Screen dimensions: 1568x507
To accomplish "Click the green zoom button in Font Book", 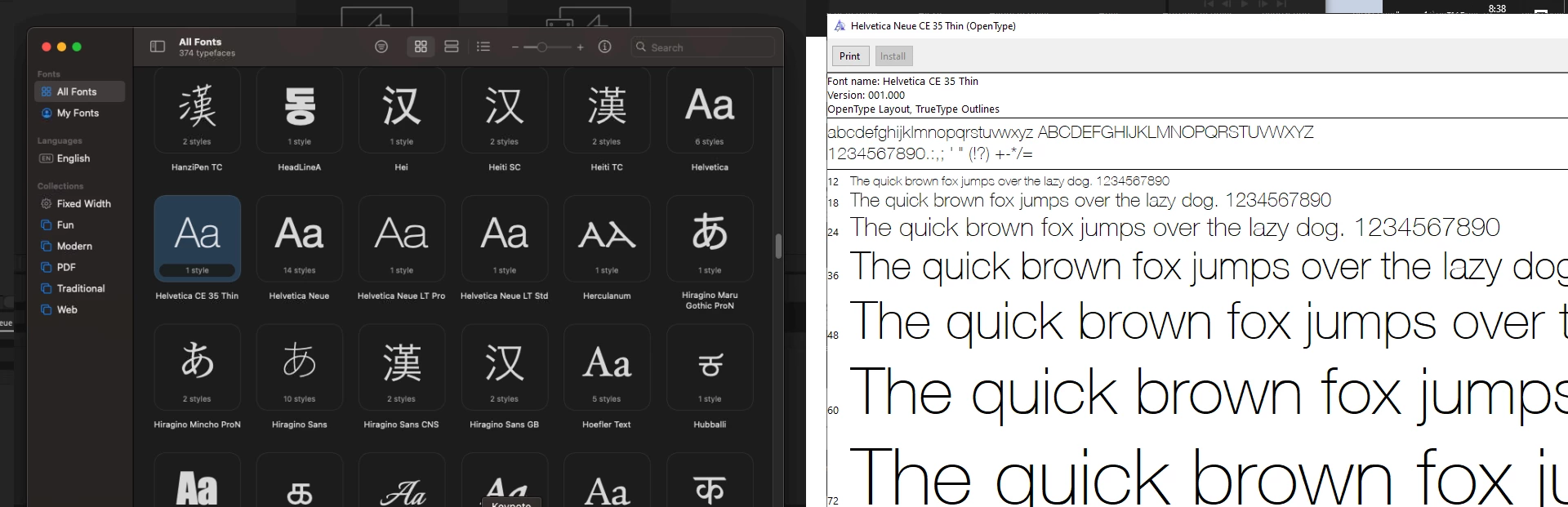I will [77, 47].
